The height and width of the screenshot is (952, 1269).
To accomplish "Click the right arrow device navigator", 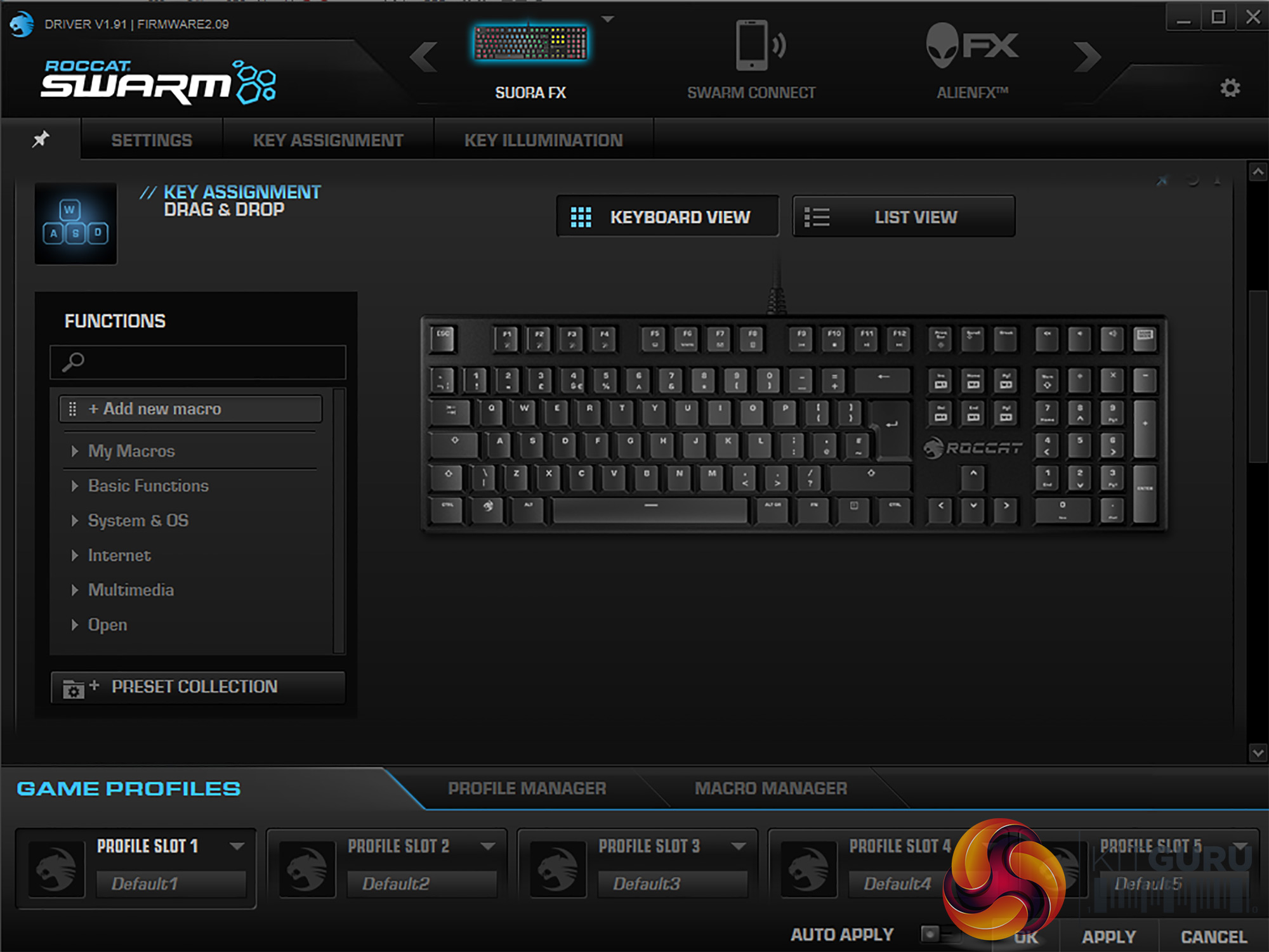I will tap(1087, 56).
